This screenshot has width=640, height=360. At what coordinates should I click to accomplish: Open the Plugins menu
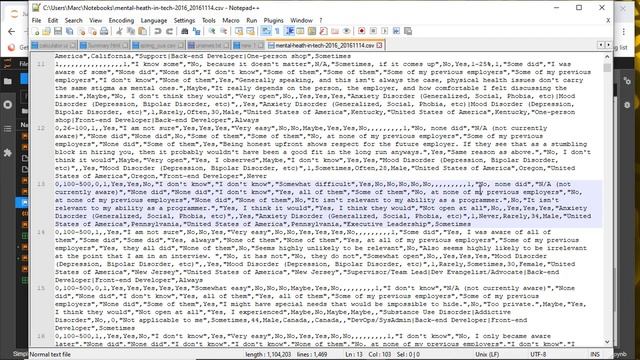pyautogui.click(x=273, y=20)
